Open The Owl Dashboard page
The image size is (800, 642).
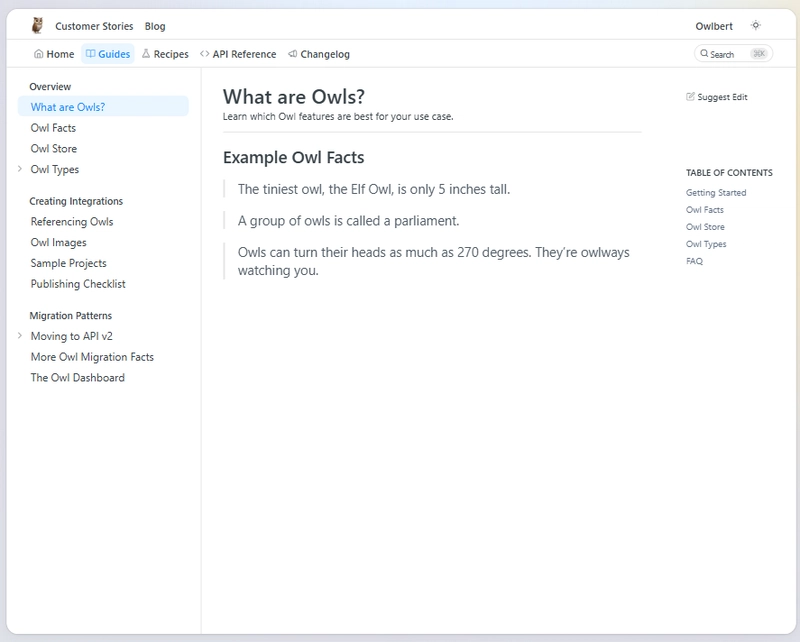pos(78,378)
